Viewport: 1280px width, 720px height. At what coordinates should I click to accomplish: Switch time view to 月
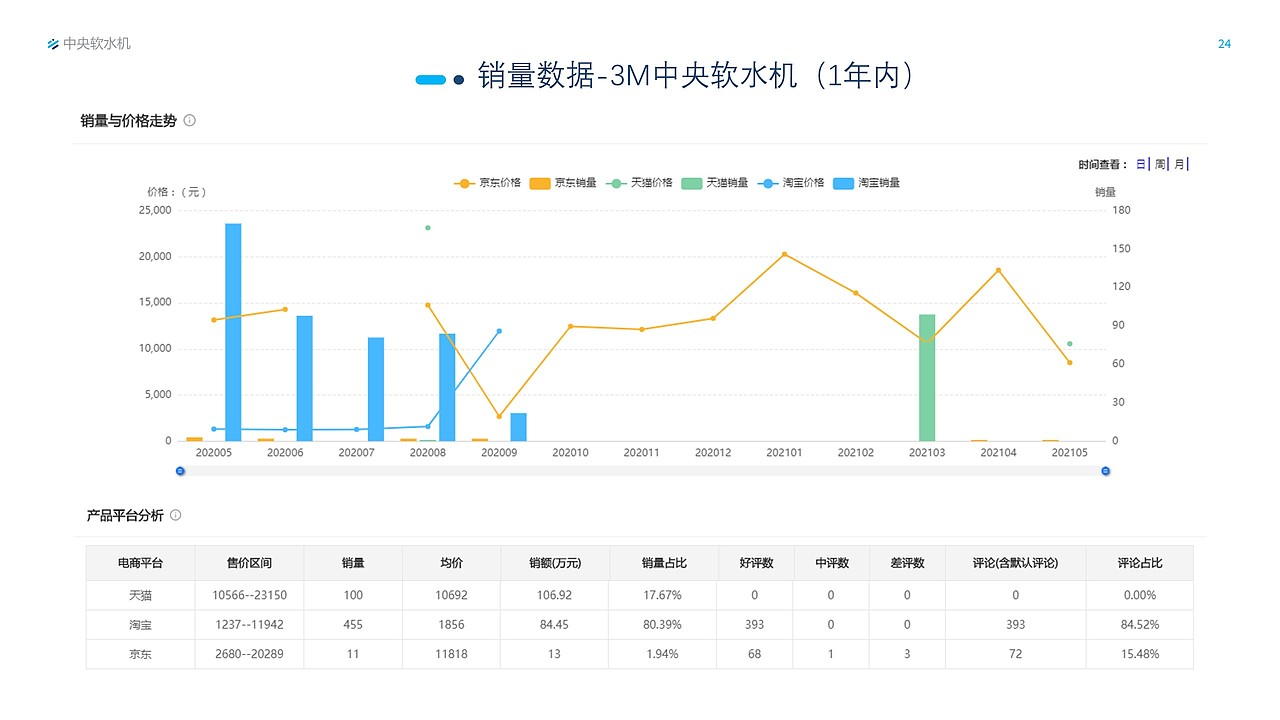[x=1180, y=164]
